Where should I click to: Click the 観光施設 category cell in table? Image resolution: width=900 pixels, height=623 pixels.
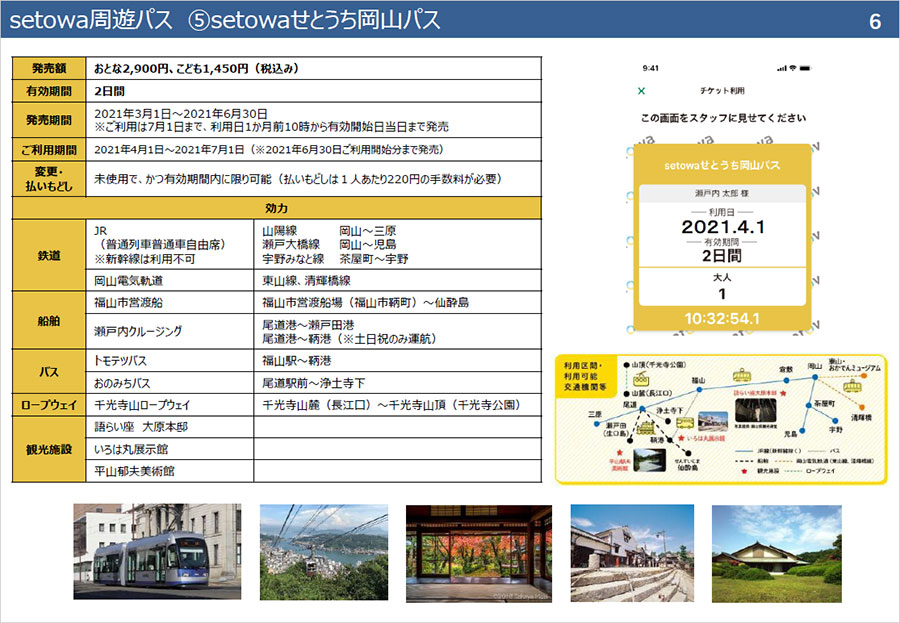pyautogui.click(x=49, y=449)
